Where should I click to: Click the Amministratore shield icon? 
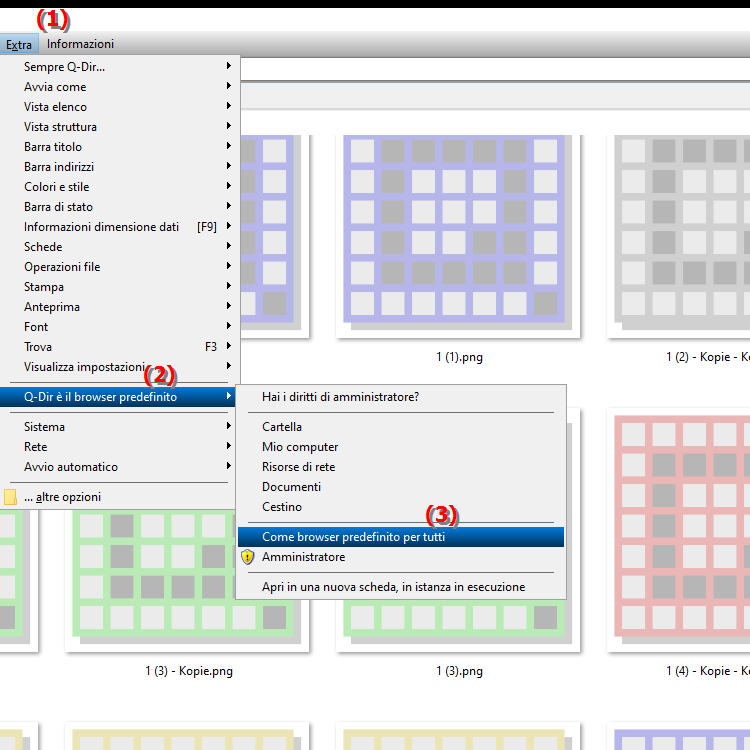click(x=247, y=557)
